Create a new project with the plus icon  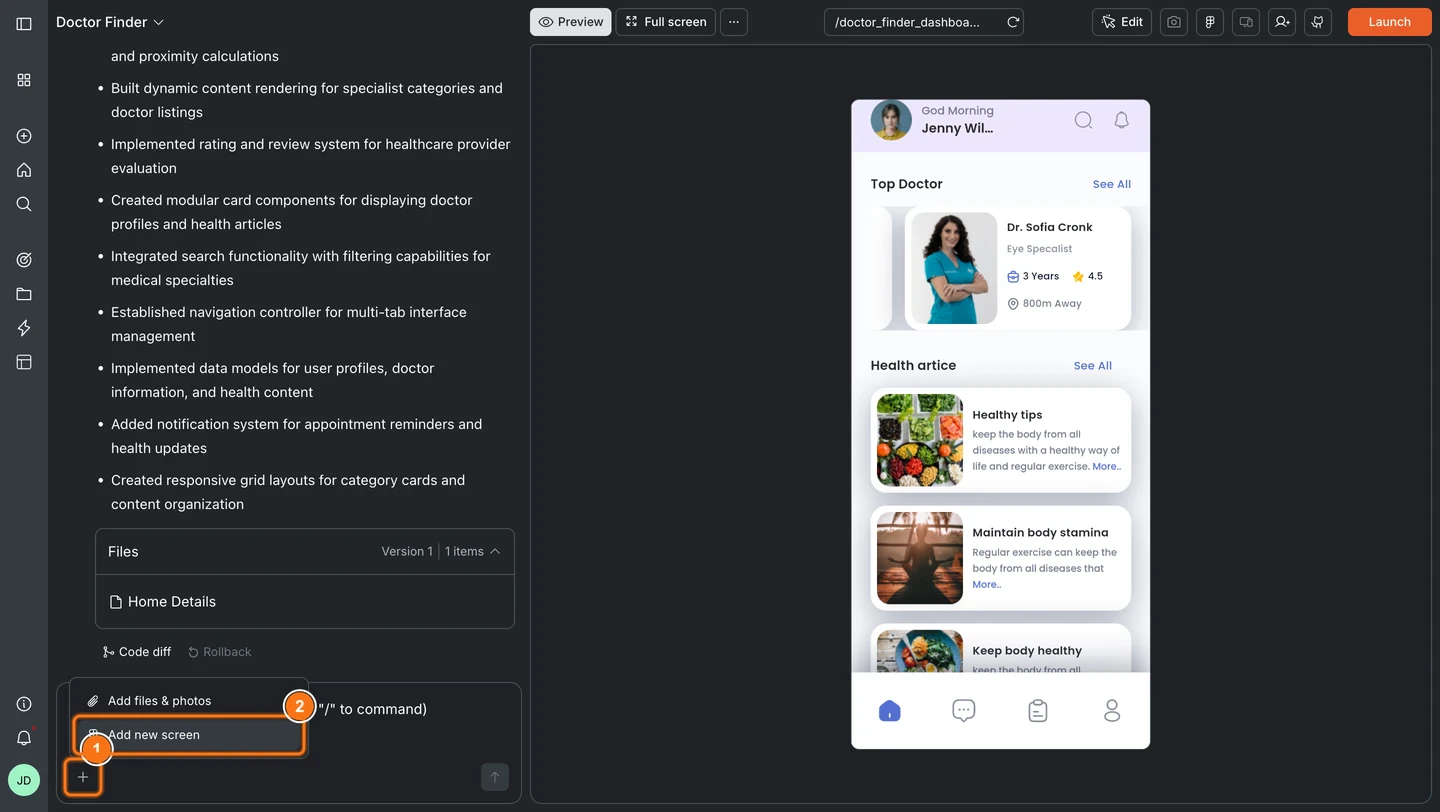23,135
